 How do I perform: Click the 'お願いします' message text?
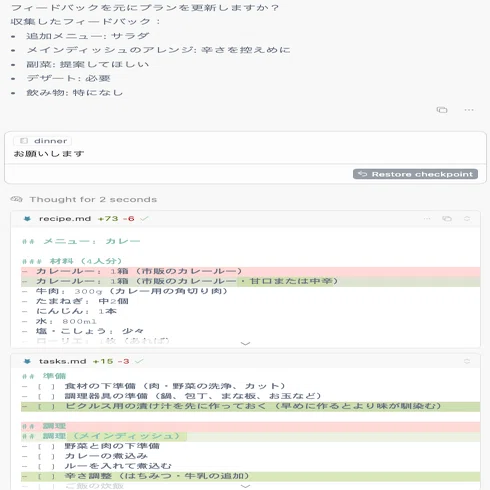click(49, 154)
